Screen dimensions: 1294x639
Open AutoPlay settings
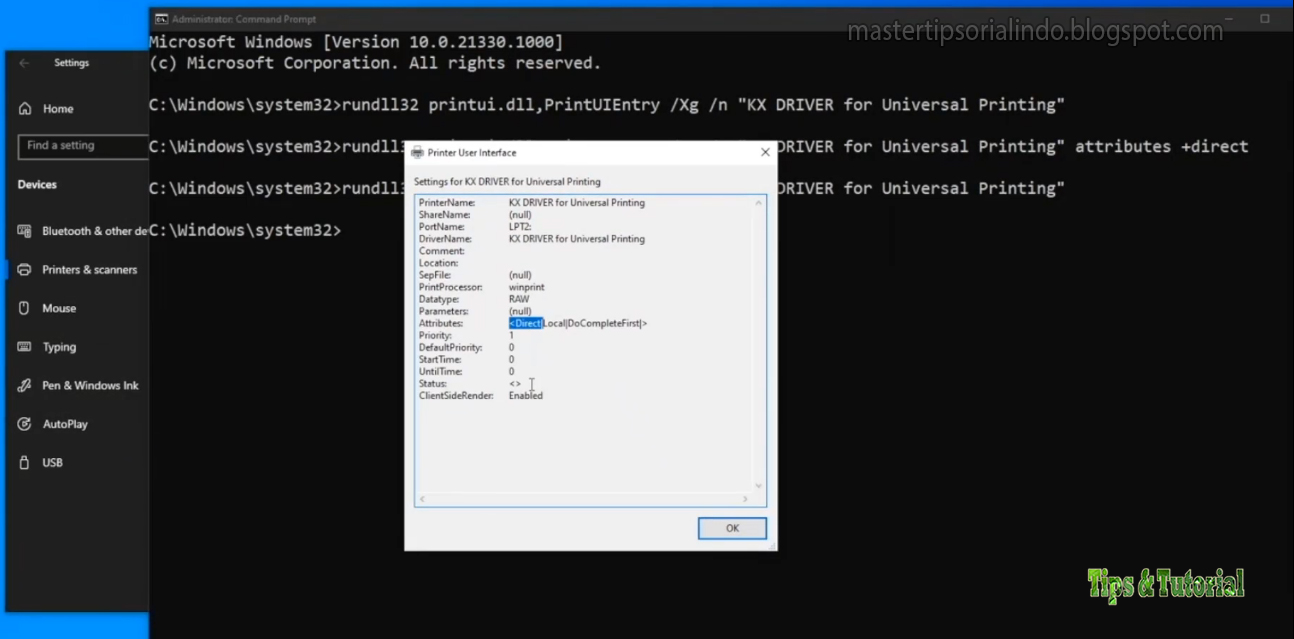(63, 423)
